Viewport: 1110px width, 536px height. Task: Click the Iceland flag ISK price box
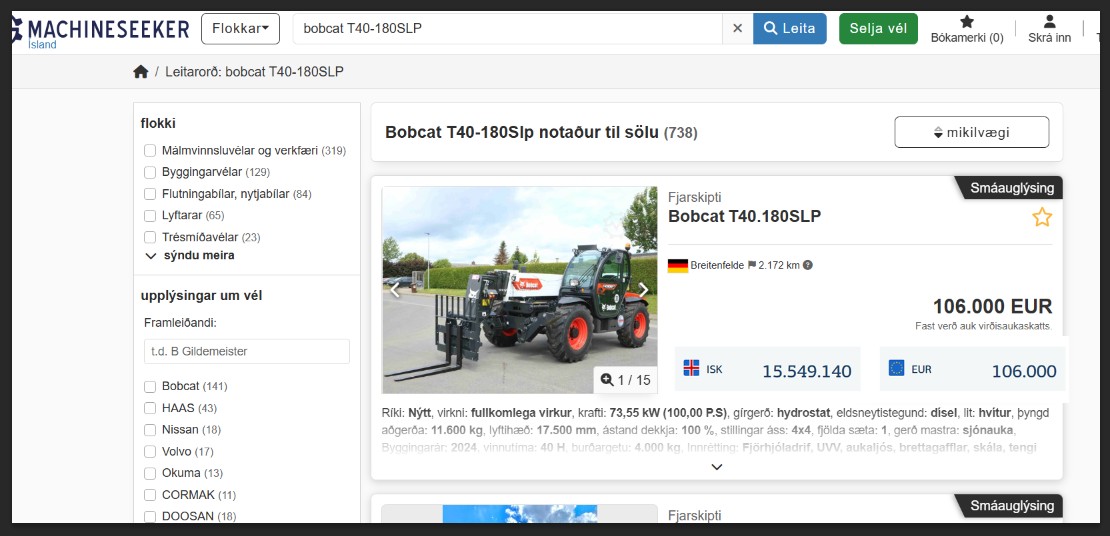[x=767, y=369]
